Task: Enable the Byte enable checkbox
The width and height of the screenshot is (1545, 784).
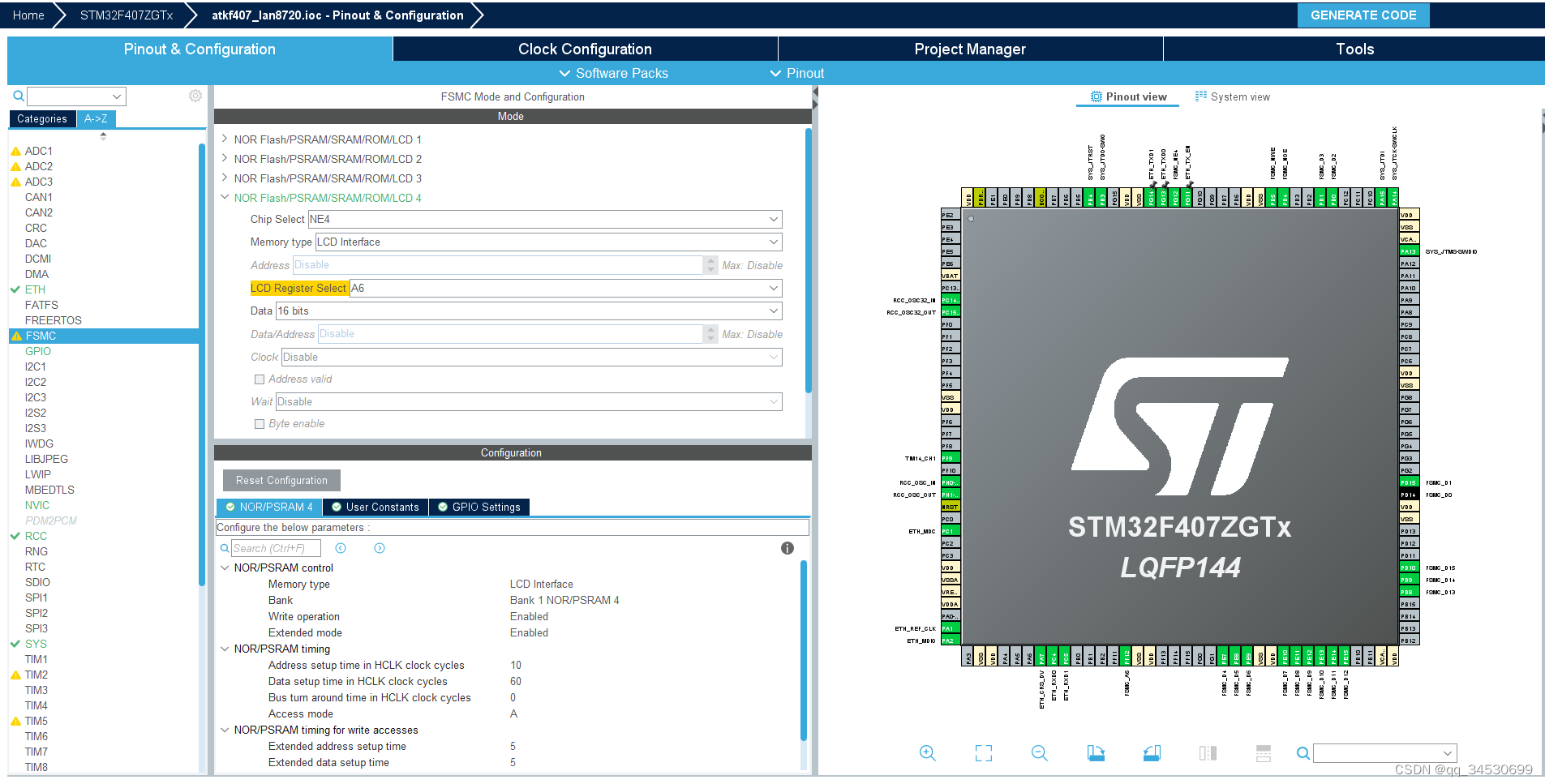Action: [x=260, y=423]
